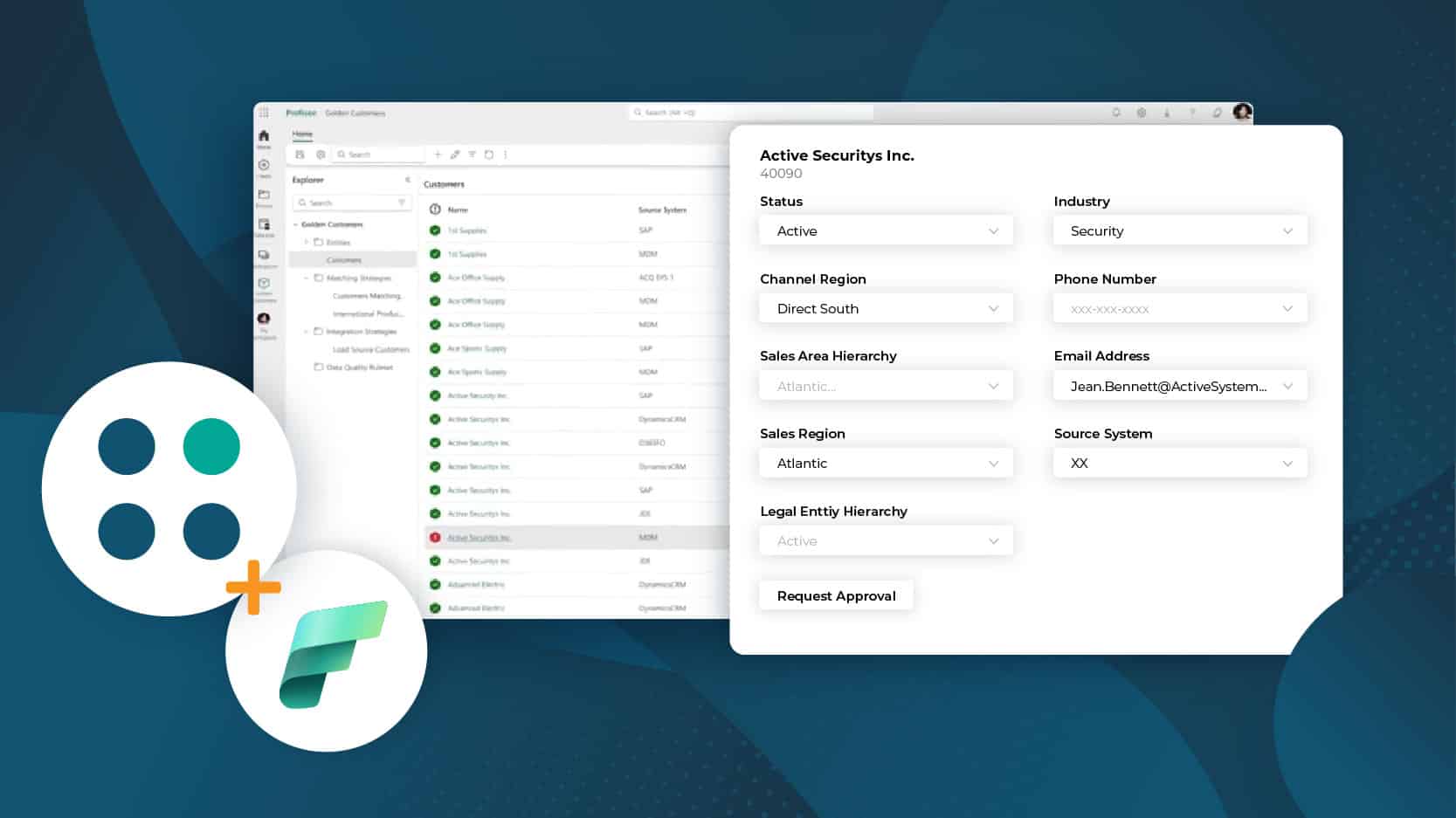Click the Explorer search filter funnel icon

(x=402, y=203)
